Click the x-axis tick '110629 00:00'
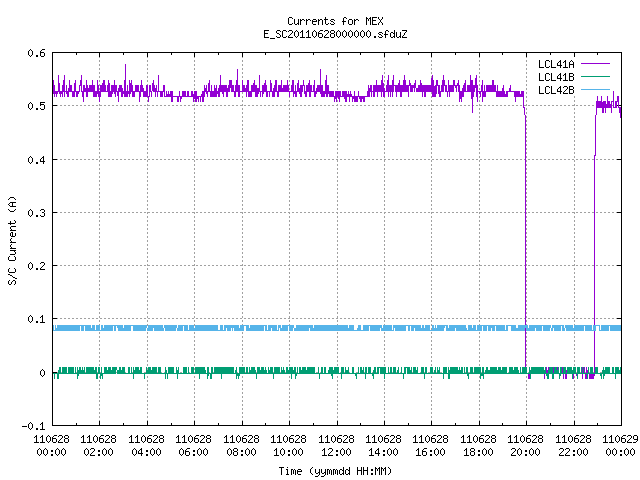Viewport: 640px width, 480px height. click(x=620, y=445)
